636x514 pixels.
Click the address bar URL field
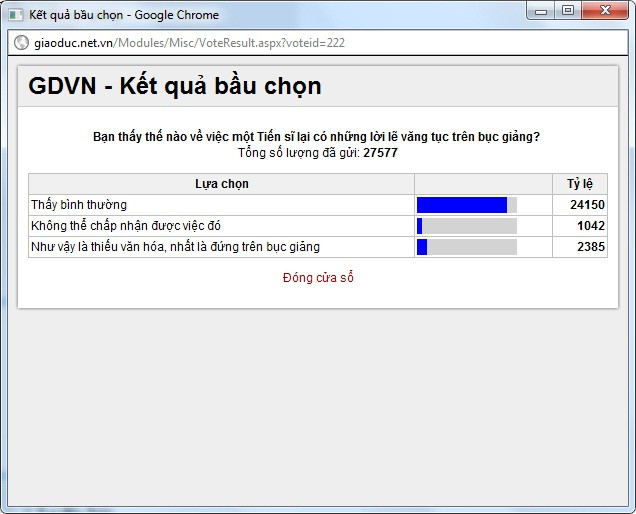(x=318, y=43)
